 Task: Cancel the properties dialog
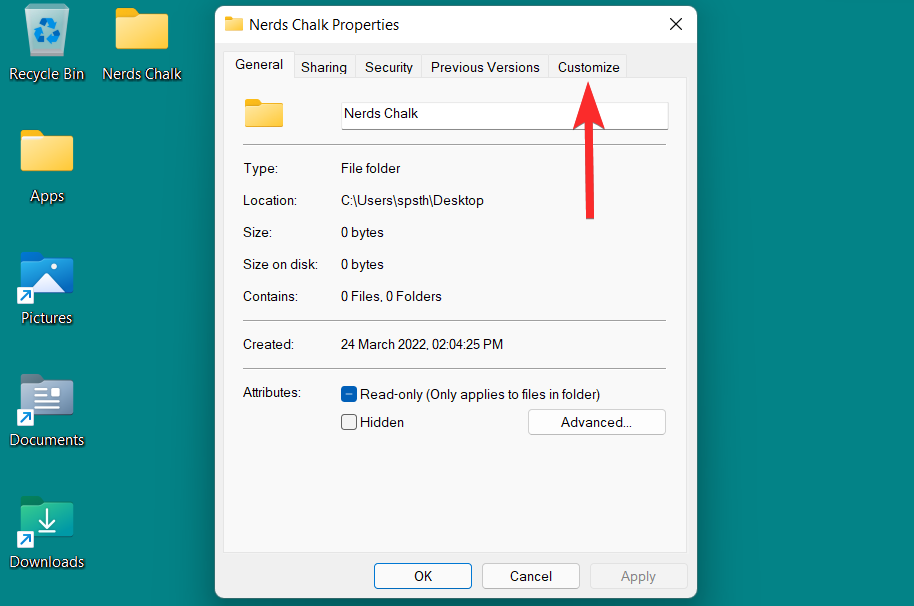[x=530, y=576]
